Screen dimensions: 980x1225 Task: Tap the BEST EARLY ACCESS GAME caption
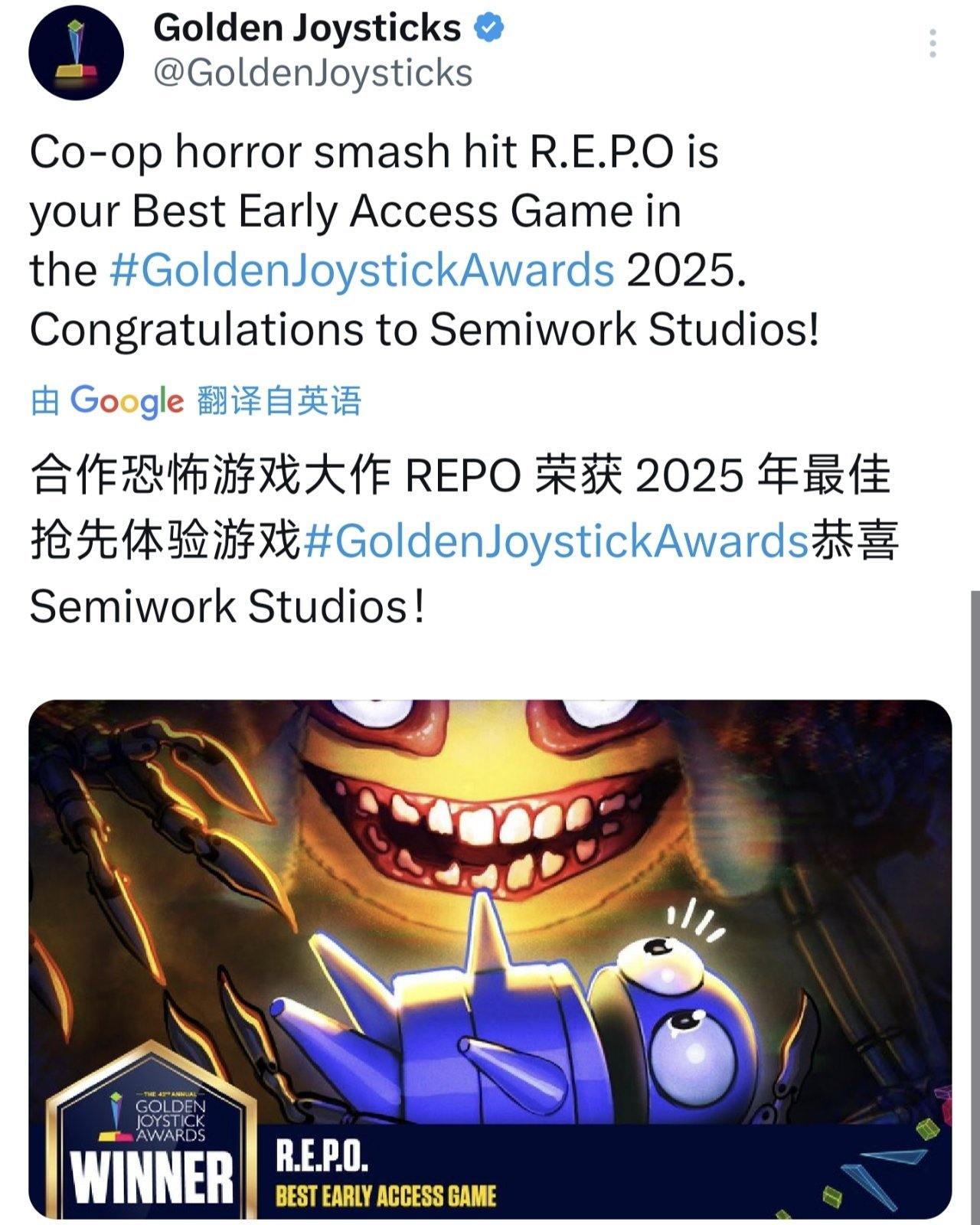tap(386, 1196)
